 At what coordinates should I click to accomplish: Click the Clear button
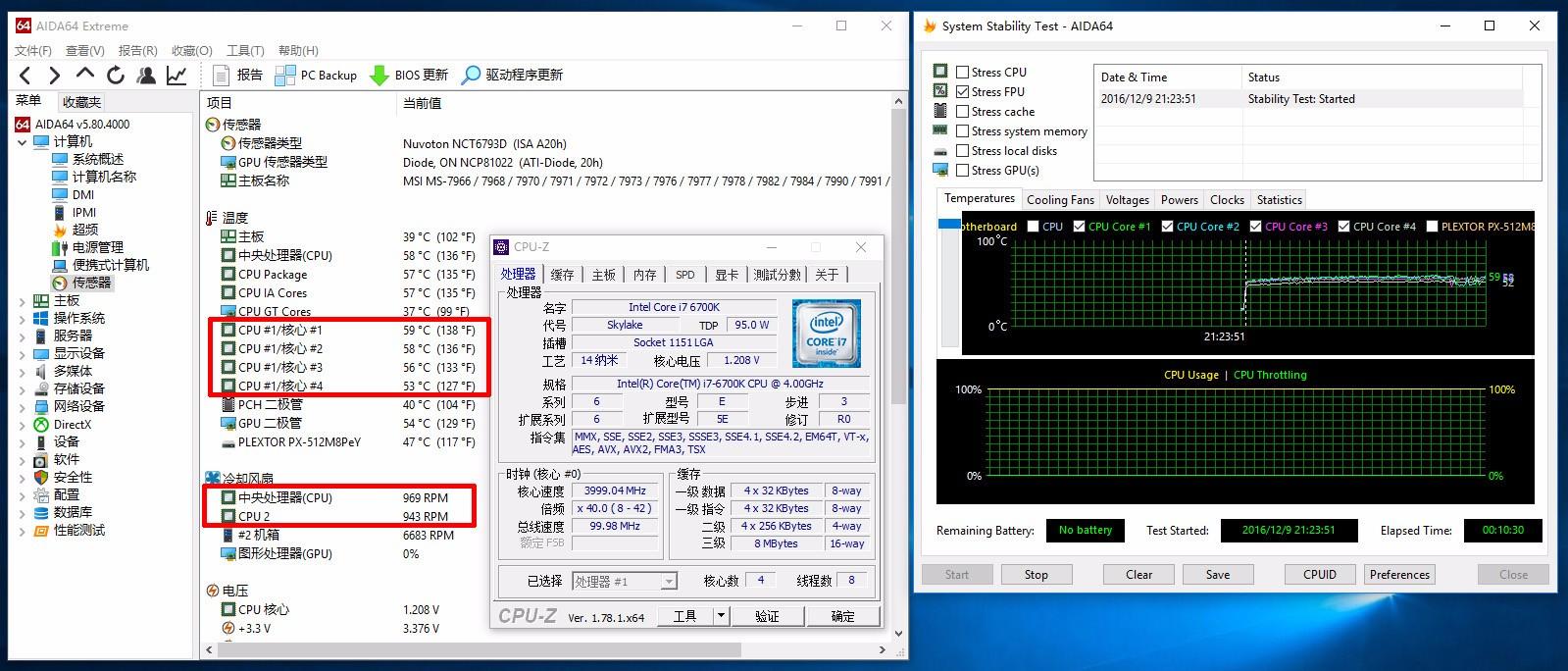click(x=1138, y=575)
